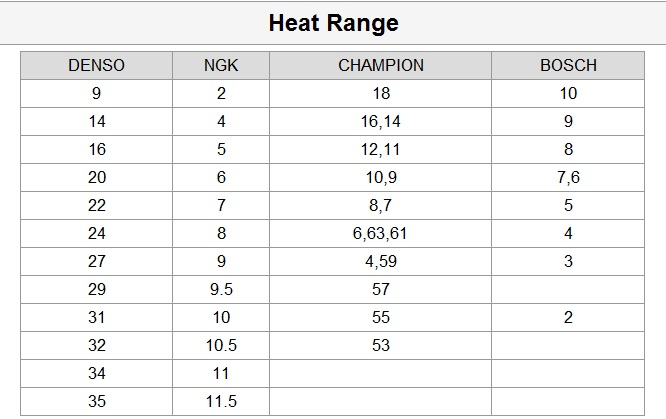Select the NGK column header
The height and width of the screenshot is (419, 666).
pos(221,66)
